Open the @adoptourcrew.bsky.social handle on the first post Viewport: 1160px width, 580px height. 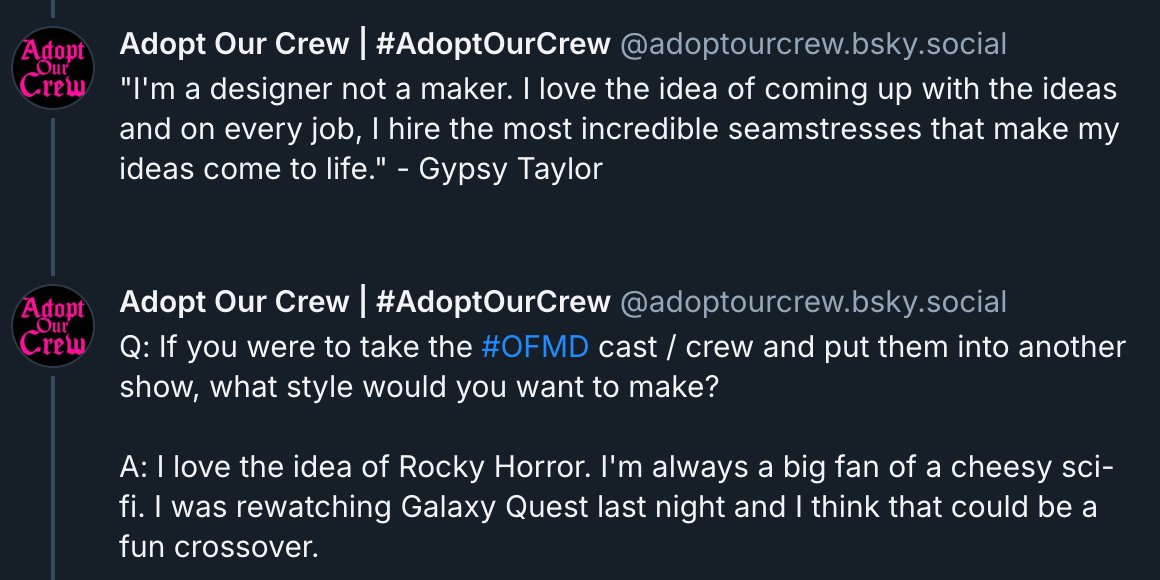click(813, 44)
